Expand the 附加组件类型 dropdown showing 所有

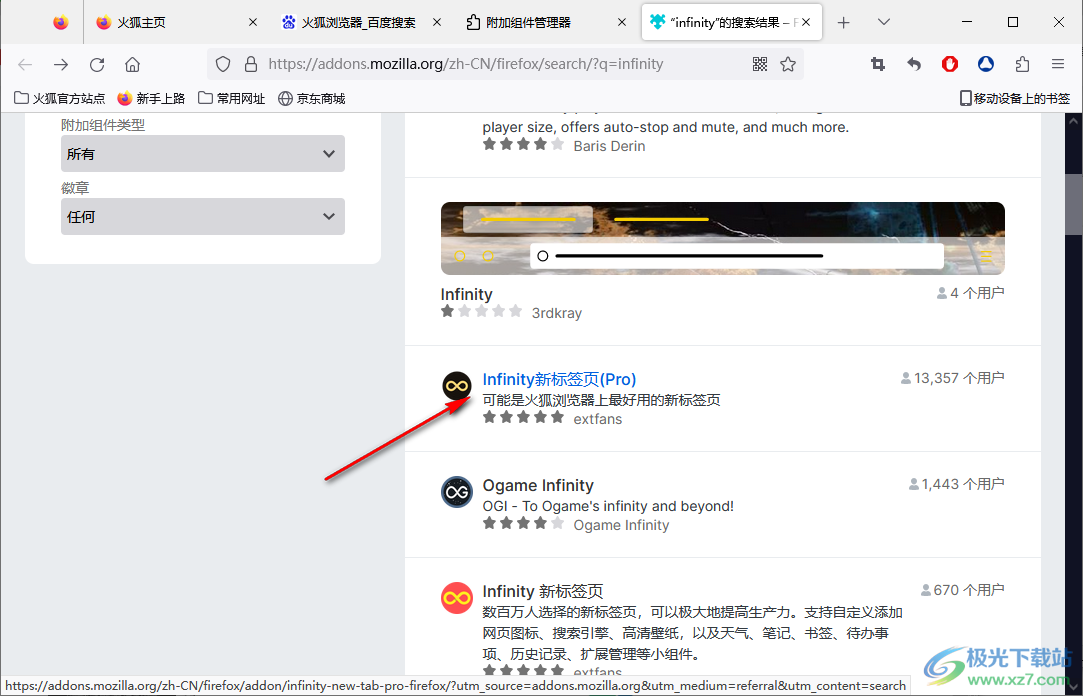(x=202, y=153)
